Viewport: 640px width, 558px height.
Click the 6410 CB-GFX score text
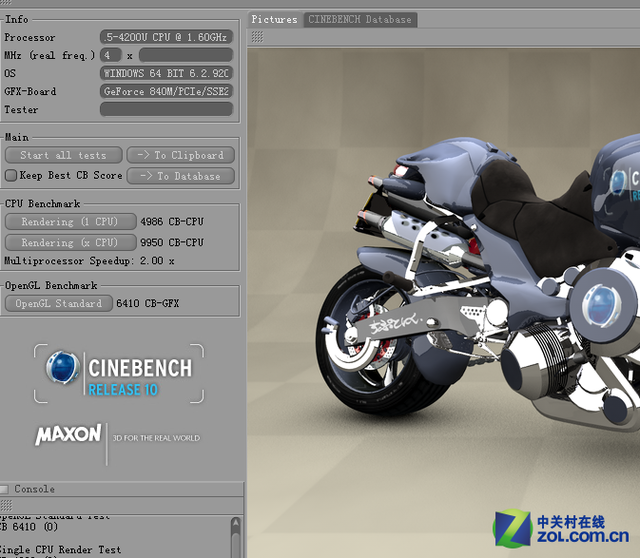click(x=147, y=303)
